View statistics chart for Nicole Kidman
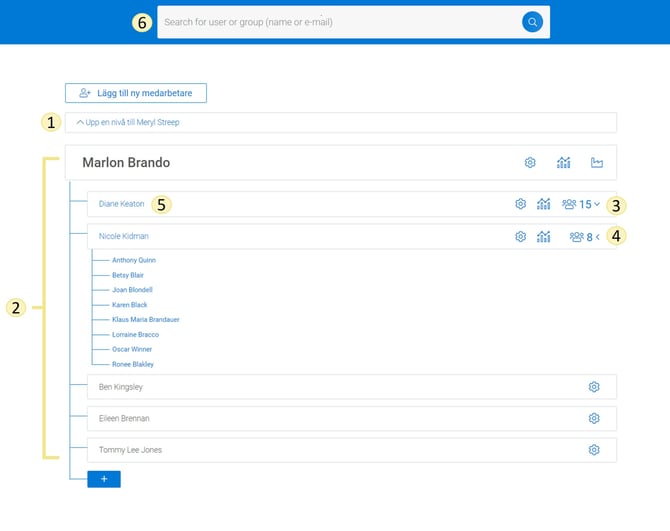 (543, 237)
